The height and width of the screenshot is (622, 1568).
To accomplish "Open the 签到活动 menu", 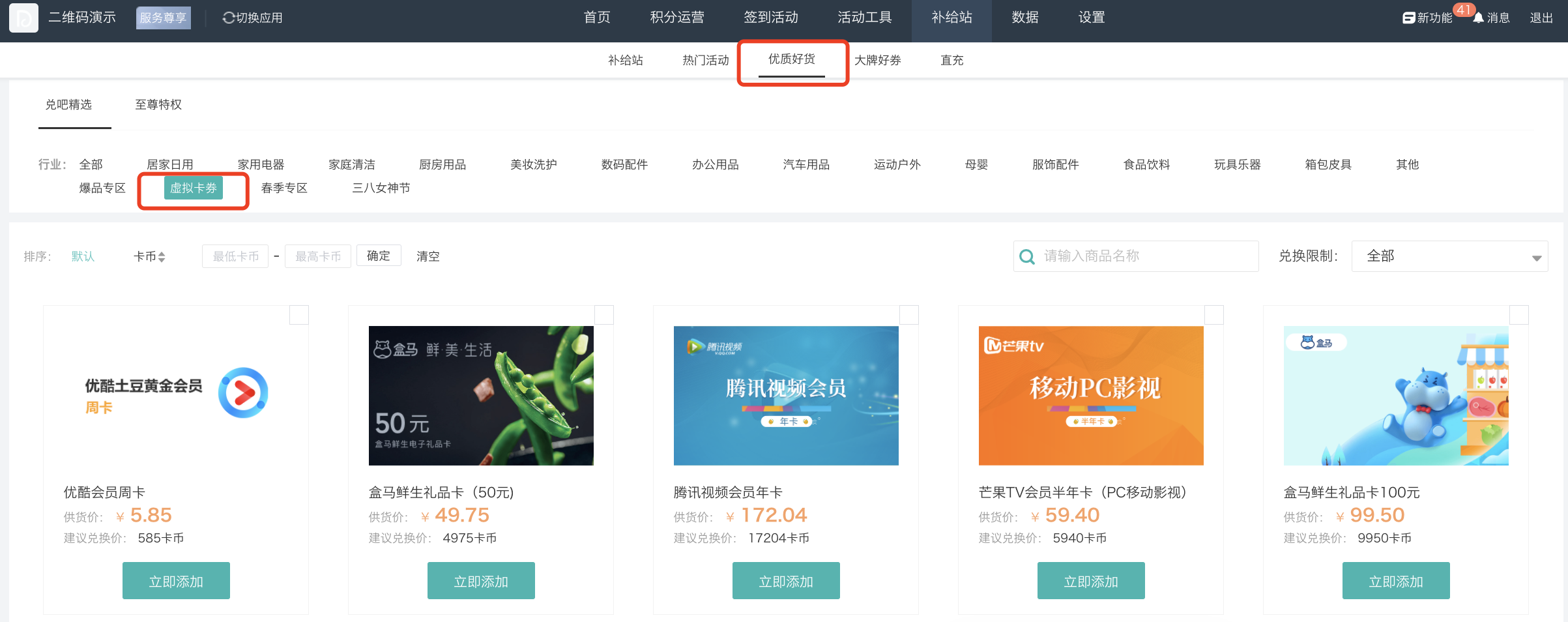I will pyautogui.click(x=771, y=18).
